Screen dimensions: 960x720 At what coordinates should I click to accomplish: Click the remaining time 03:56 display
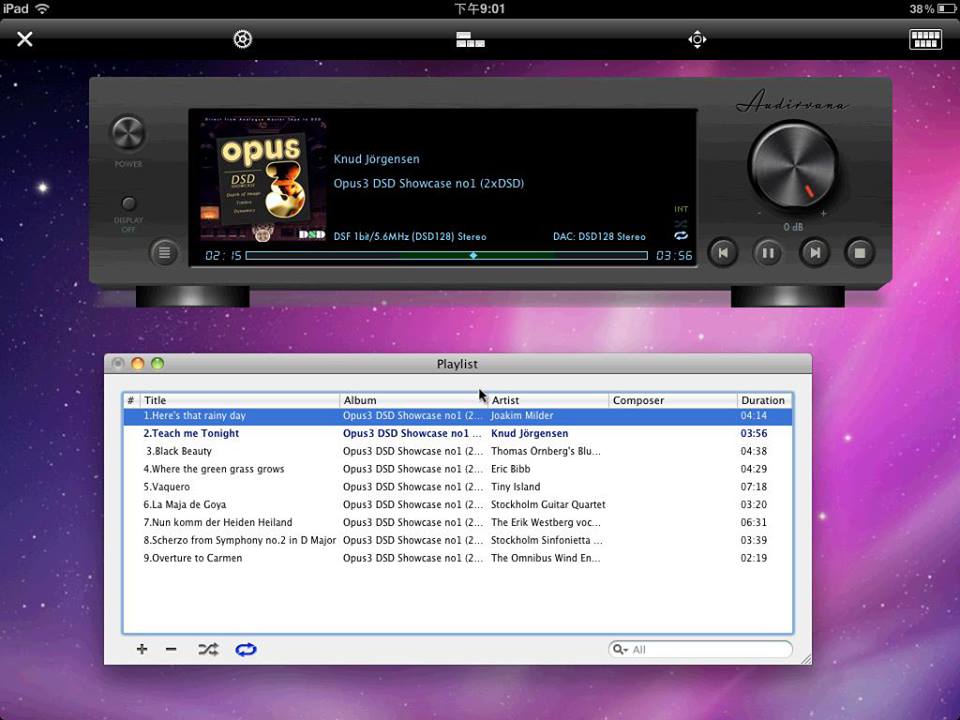pos(674,255)
